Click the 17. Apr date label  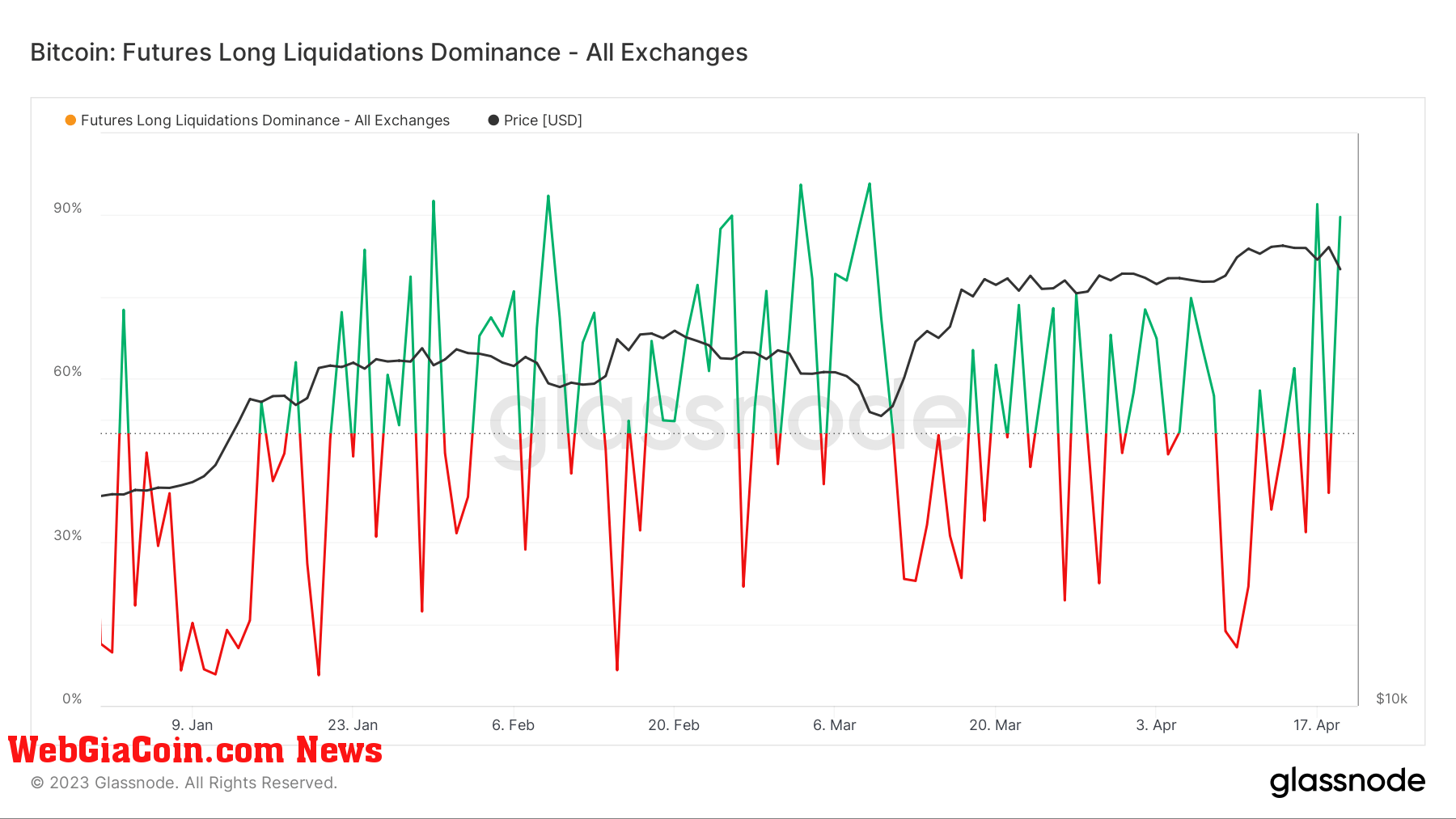pyautogui.click(x=1317, y=725)
